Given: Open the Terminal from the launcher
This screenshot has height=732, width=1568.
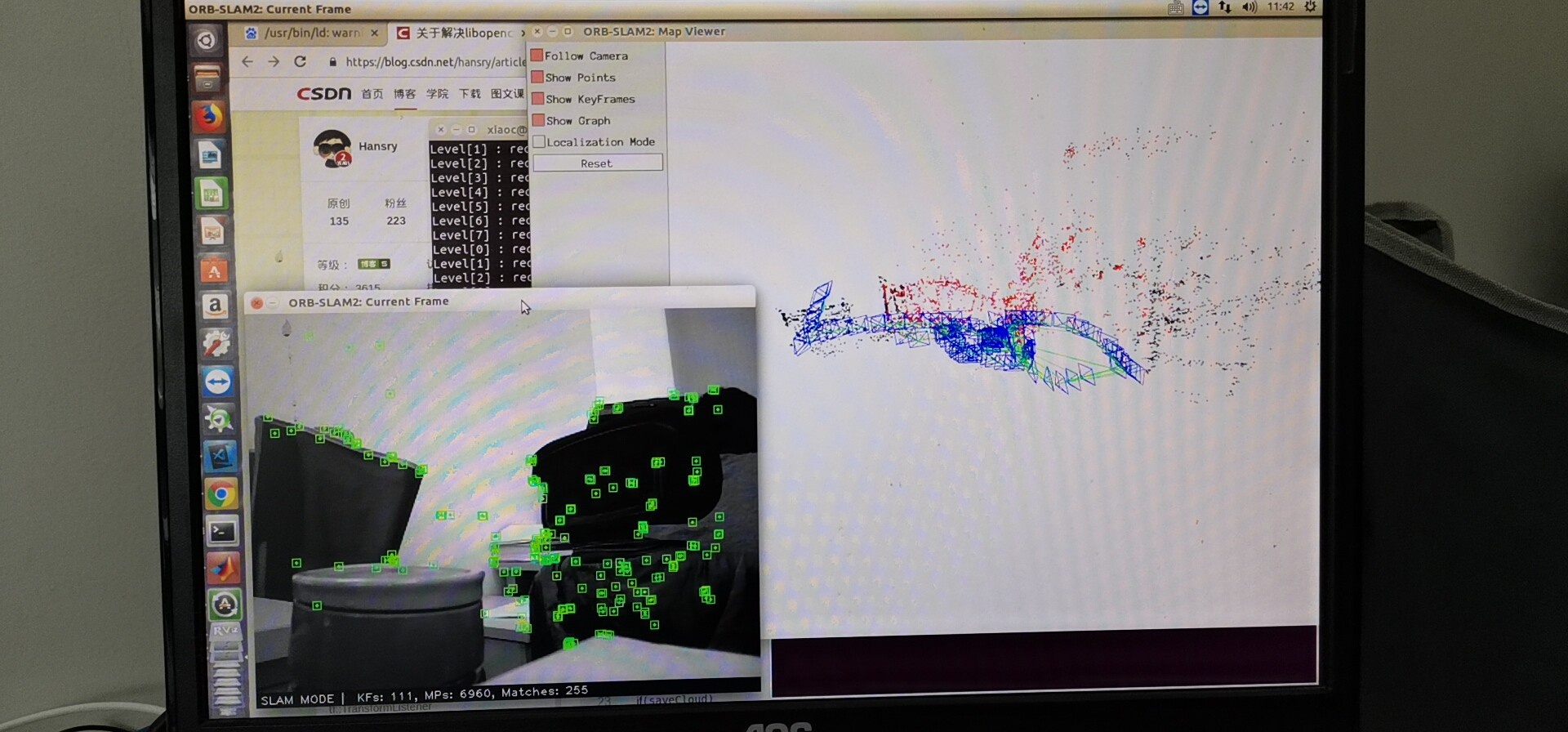Looking at the screenshot, I should (x=222, y=532).
